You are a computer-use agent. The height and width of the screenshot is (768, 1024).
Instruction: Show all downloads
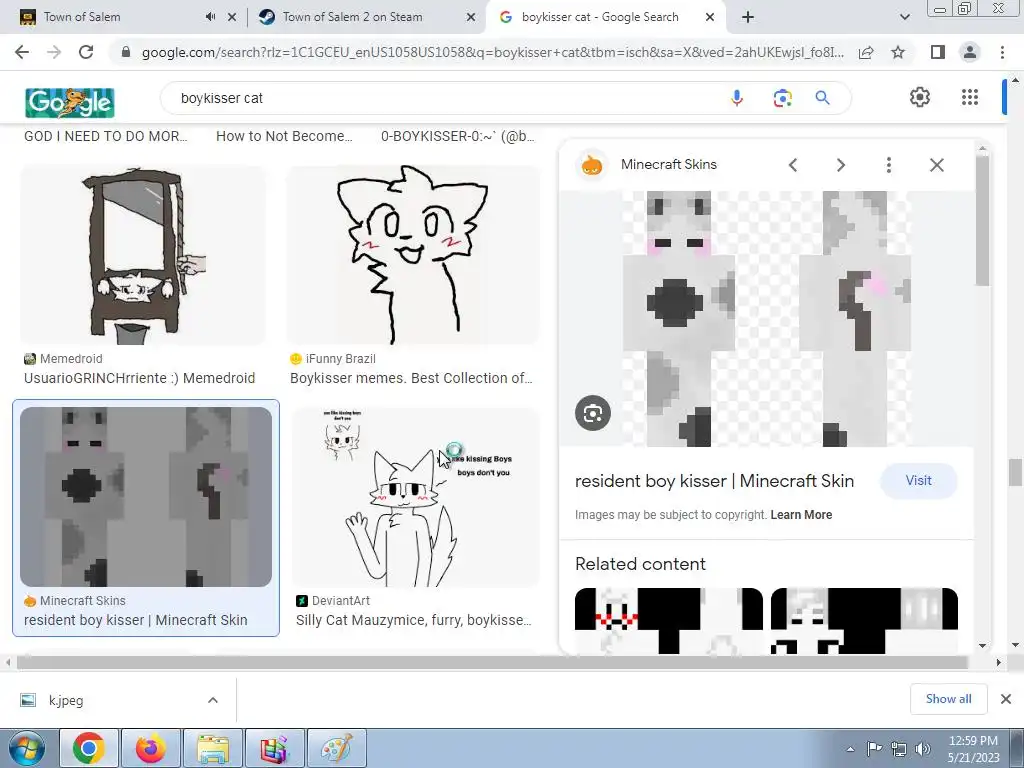pyautogui.click(x=948, y=699)
